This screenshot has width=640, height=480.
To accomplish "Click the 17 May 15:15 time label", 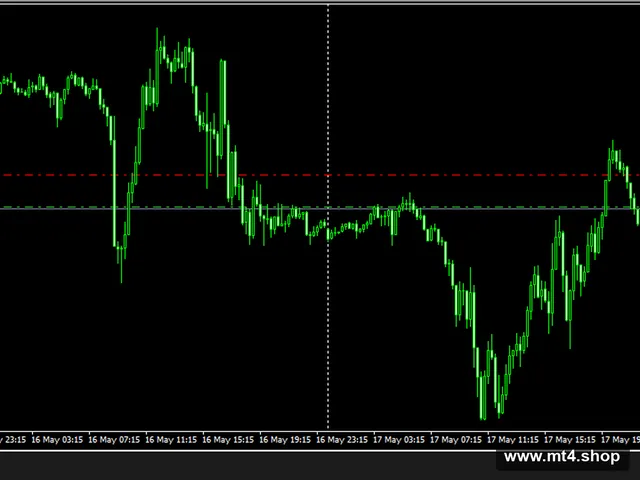I will point(570,440).
